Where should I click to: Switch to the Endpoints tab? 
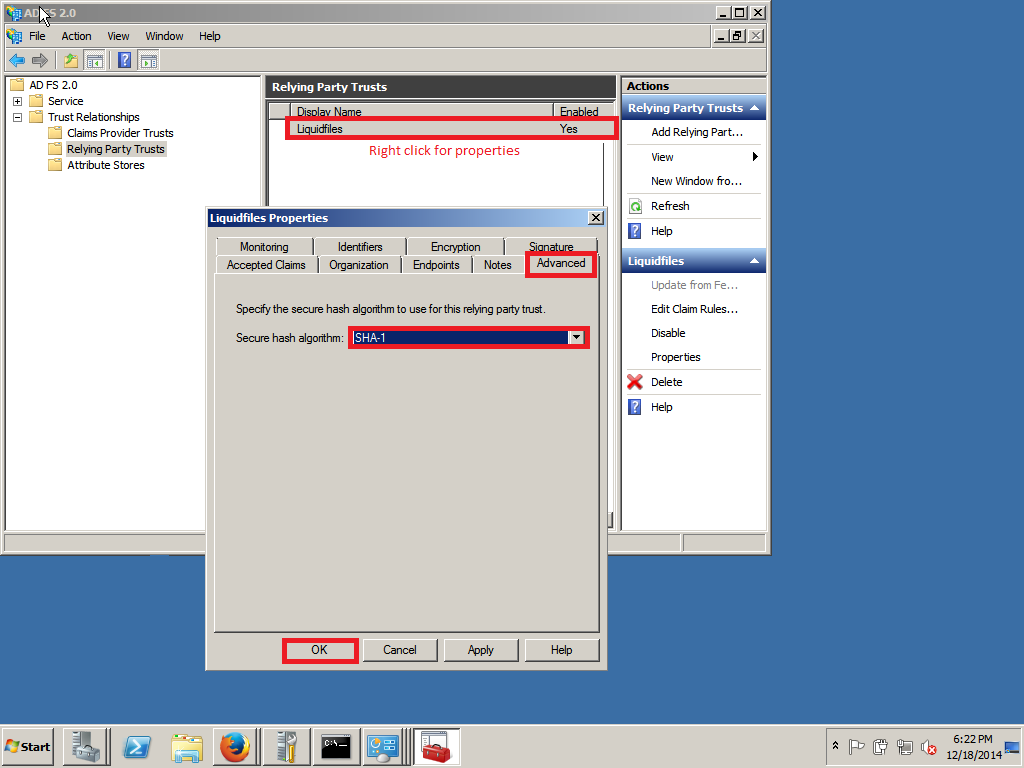pyautogui.click(x=436, y=264)
